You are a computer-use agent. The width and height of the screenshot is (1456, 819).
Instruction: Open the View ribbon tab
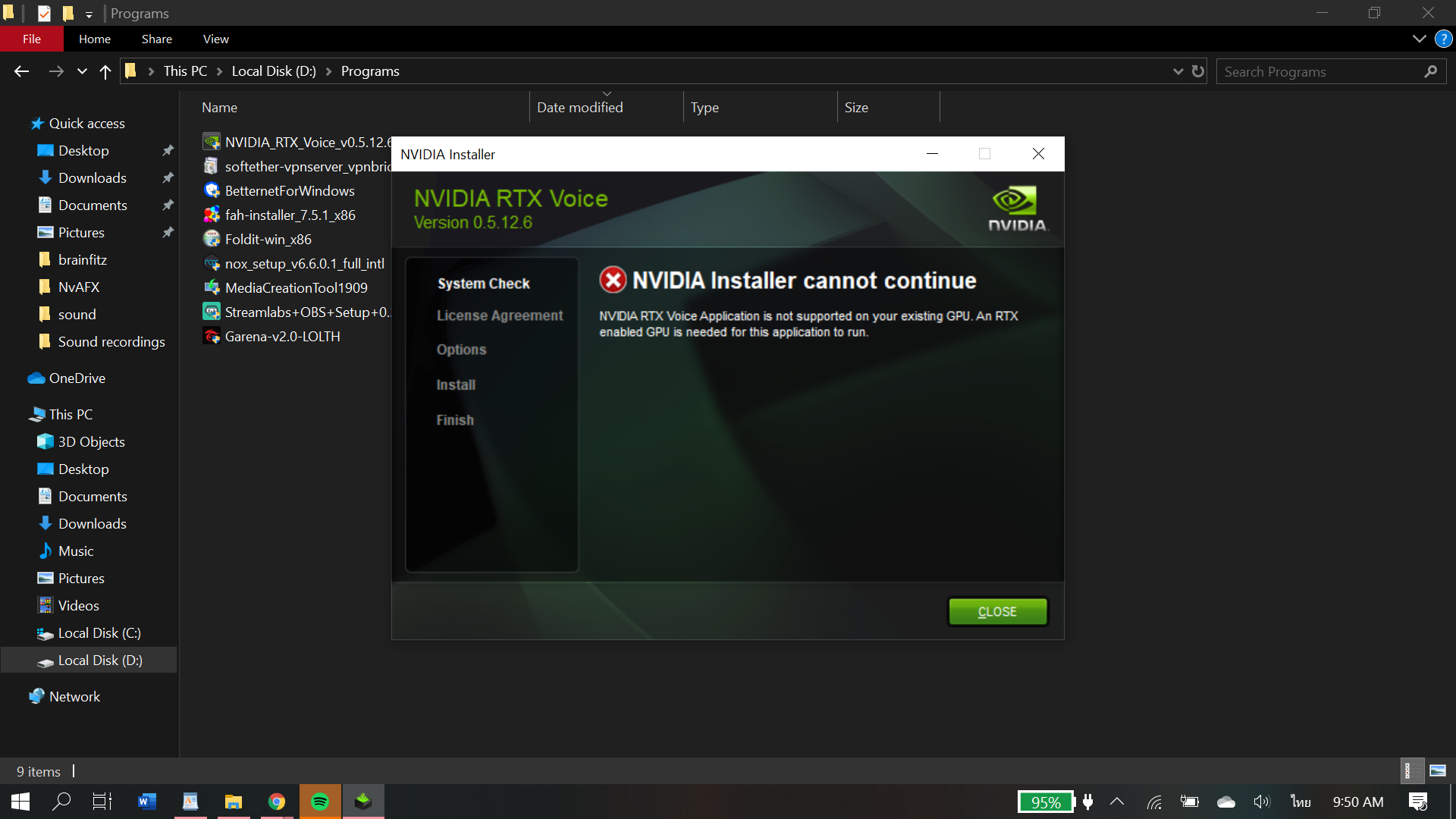(x=215, y=39)
